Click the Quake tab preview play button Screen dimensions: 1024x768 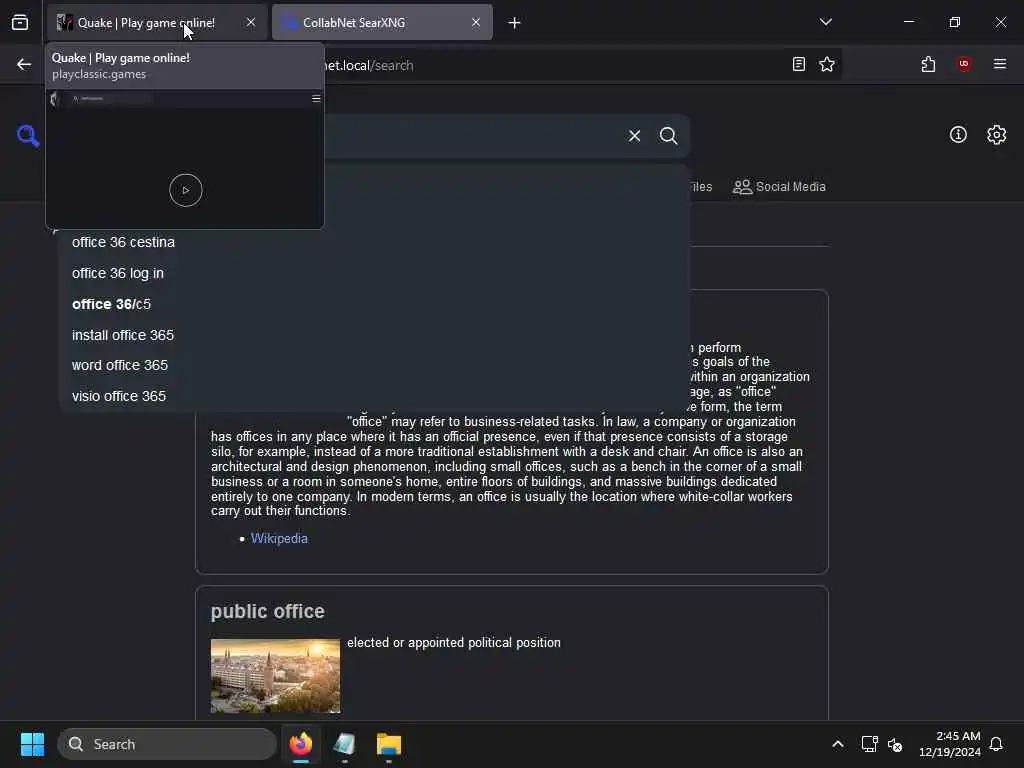point(185,190)
